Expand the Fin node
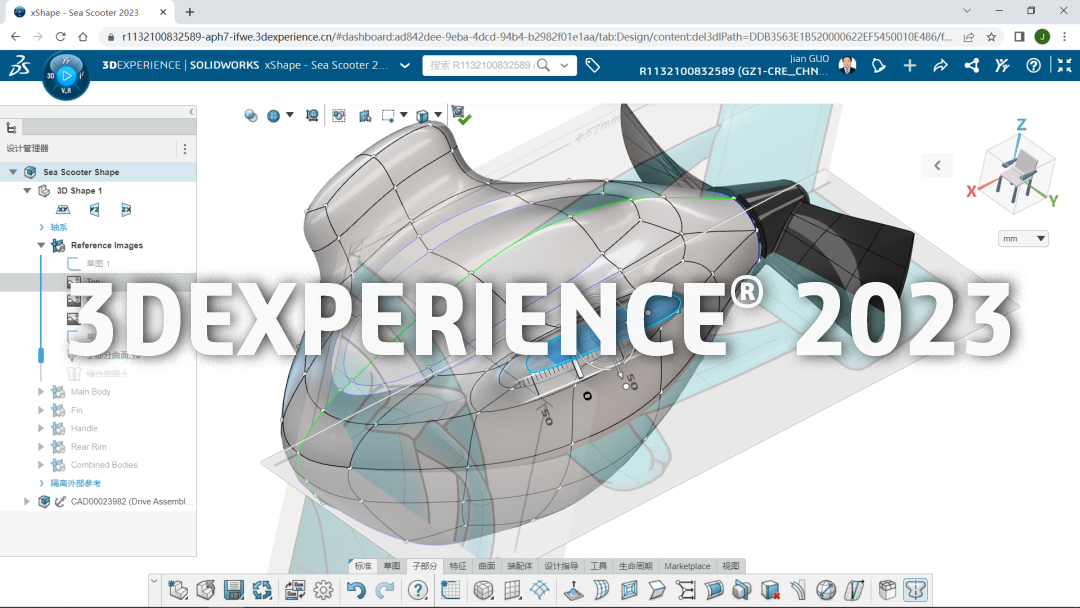The width and height of the screenshot is (1080, 608). click(41, 410)
